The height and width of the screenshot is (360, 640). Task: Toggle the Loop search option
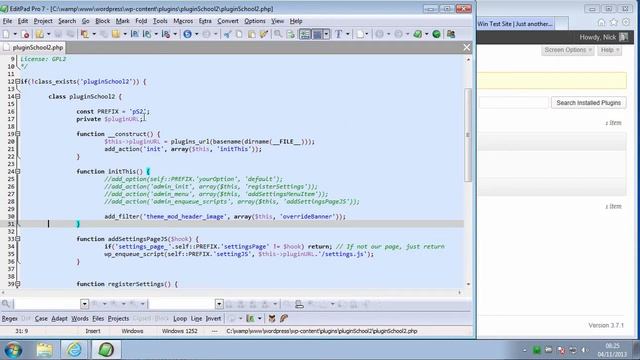(180, 318)
